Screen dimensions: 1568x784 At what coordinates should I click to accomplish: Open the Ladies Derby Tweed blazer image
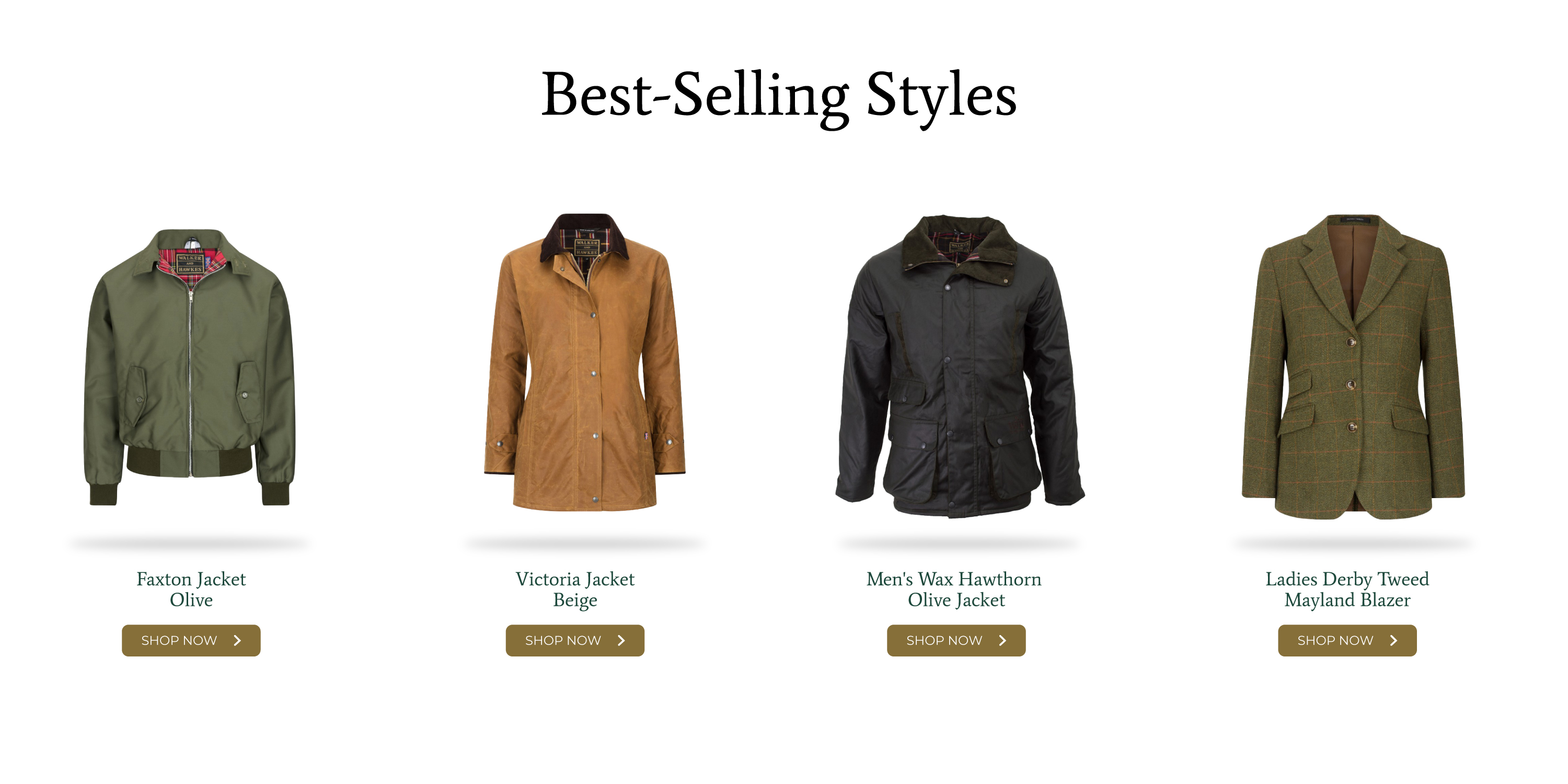1353,366
